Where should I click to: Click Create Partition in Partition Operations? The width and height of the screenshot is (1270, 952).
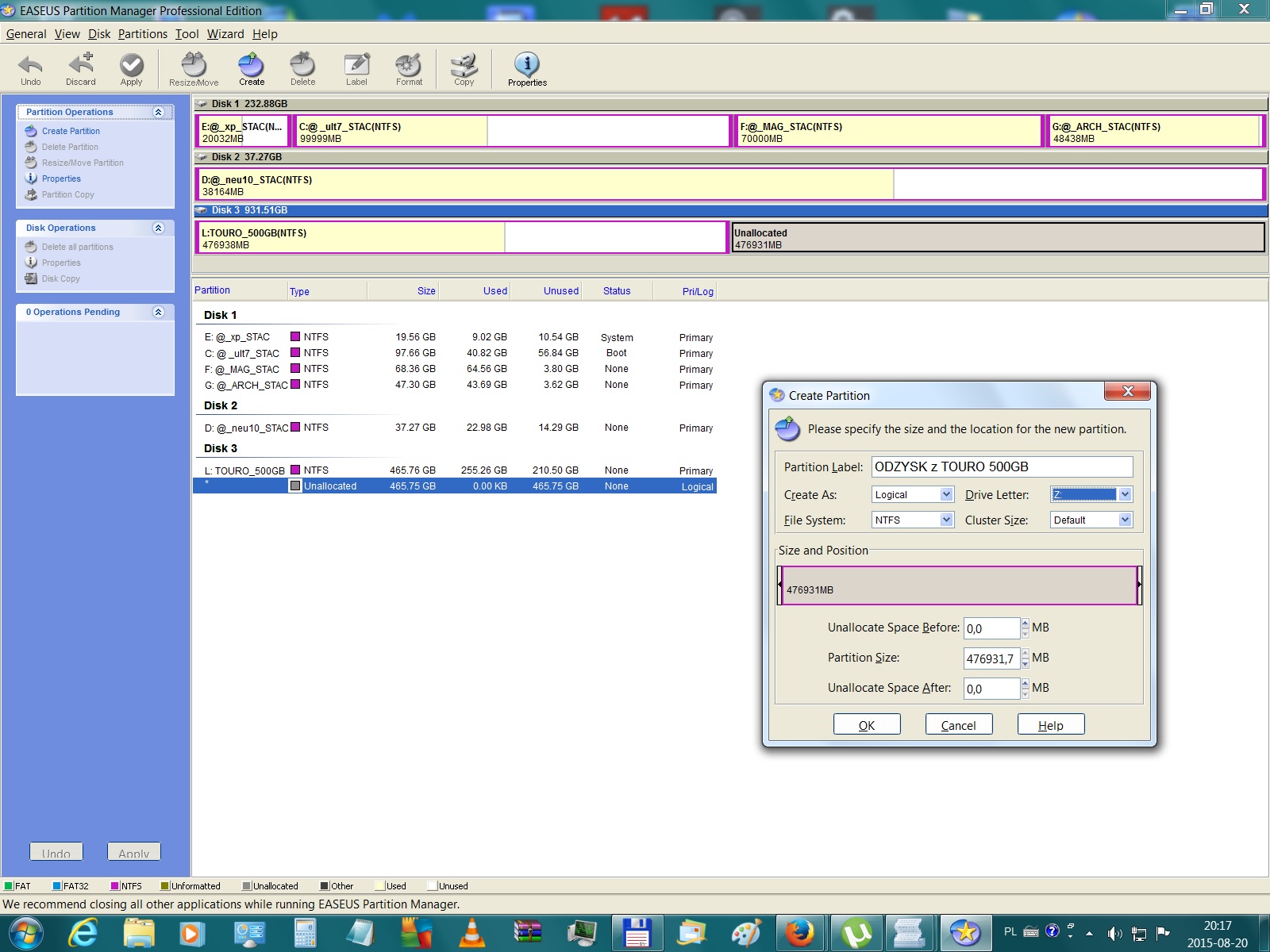point(71,131)
